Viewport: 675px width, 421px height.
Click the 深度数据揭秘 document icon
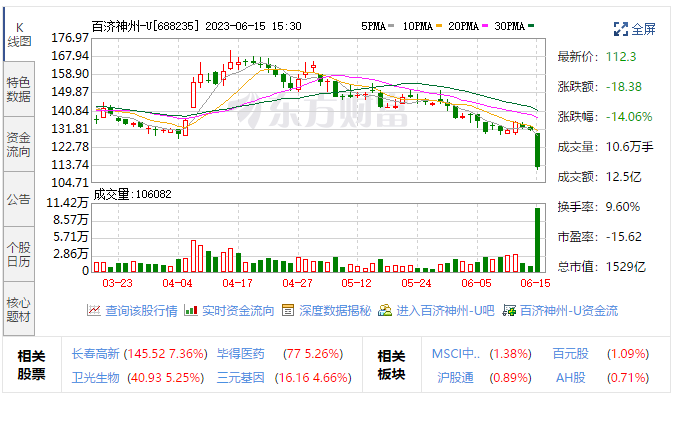click(288, 310)
